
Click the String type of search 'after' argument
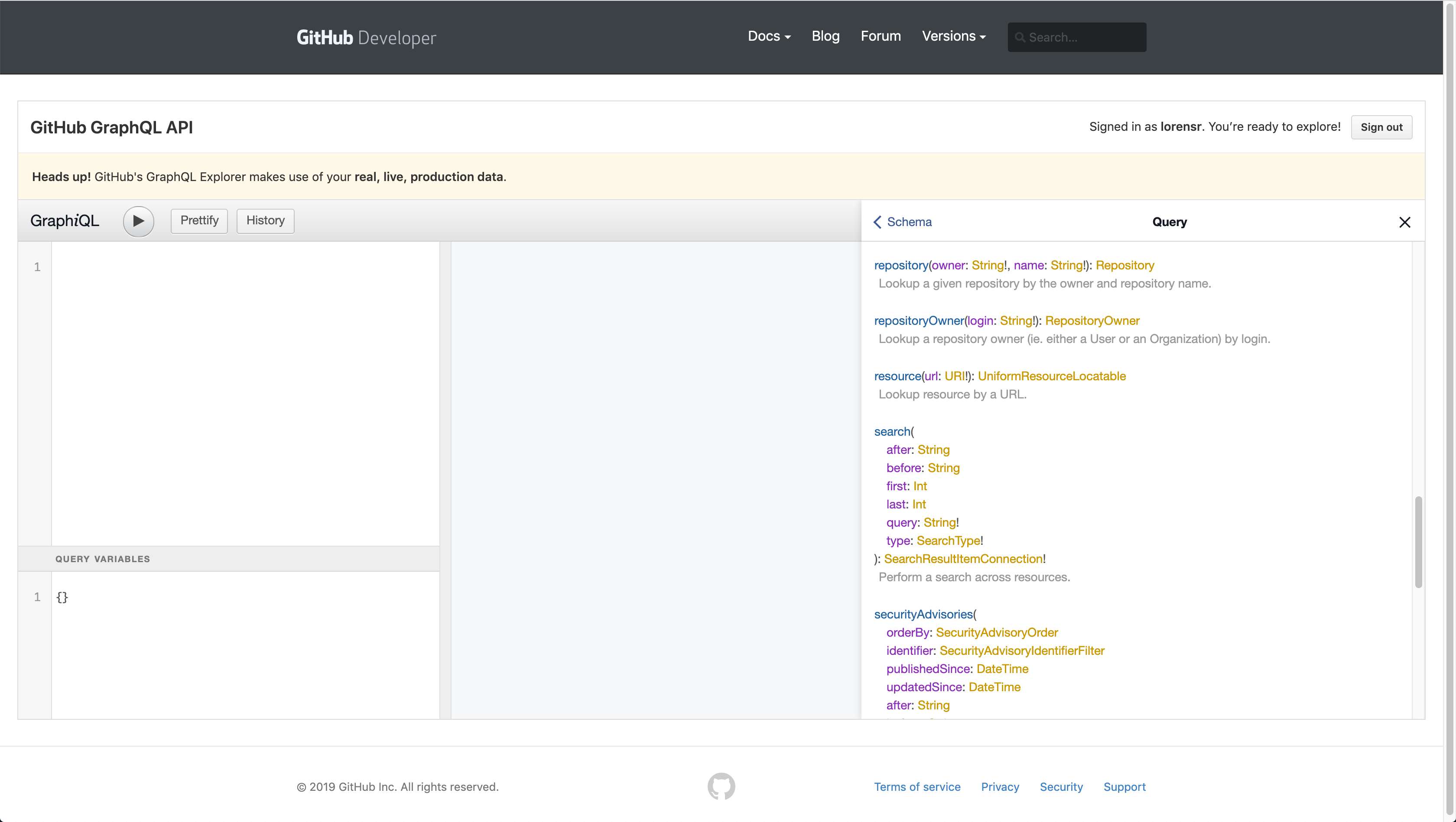coord(933,450)
